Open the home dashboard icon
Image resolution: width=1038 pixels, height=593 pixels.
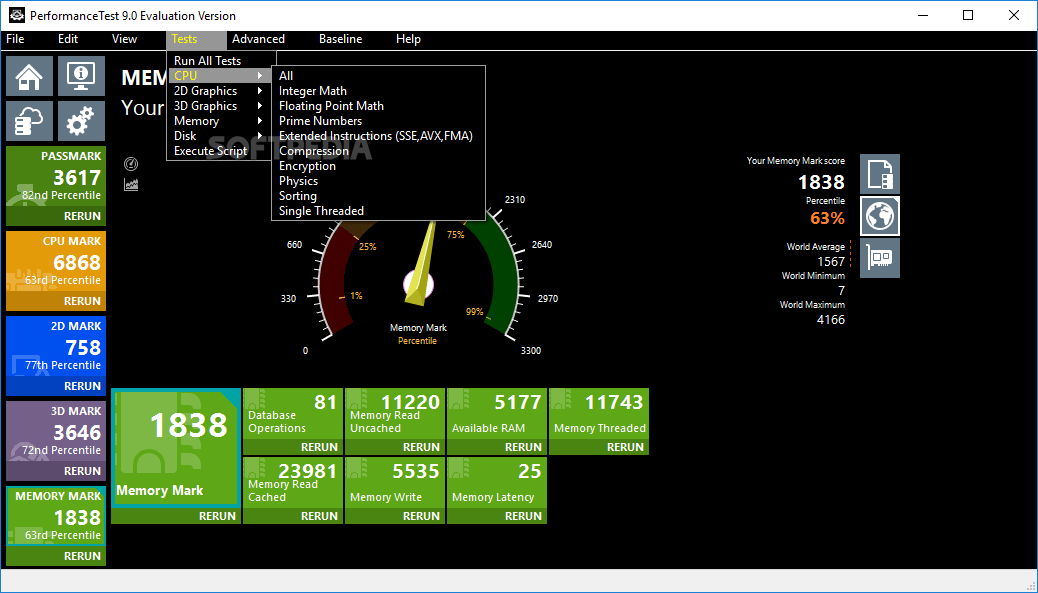(30, 77)
